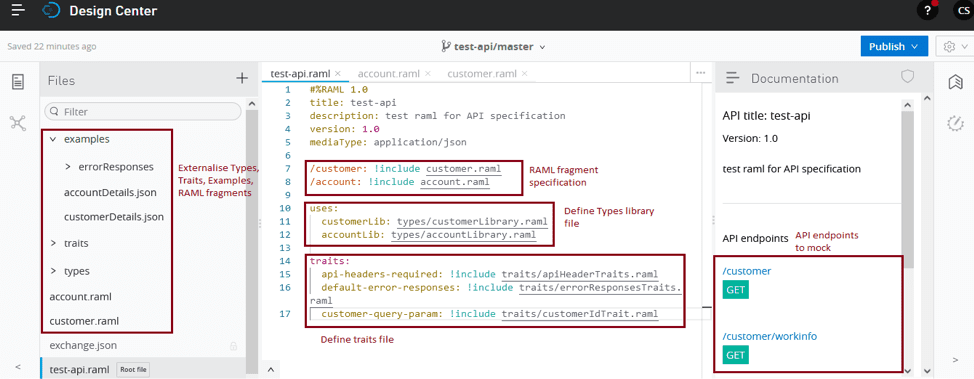974x379 pixels.
Task: Close the test-api.raml tab
Action: click(338, 73)
